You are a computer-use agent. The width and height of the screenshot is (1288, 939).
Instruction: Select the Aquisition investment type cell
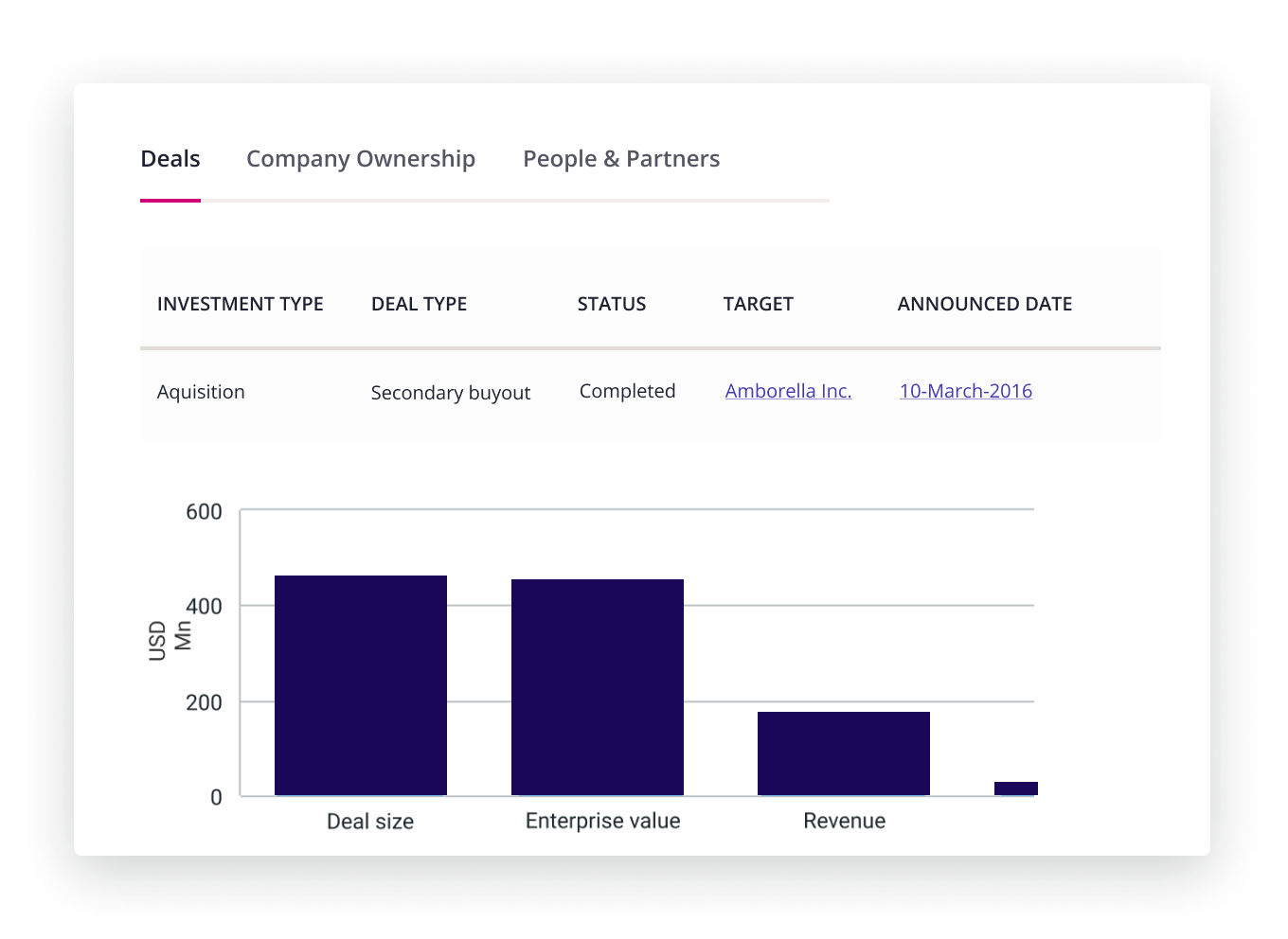[x=201, y=391]
